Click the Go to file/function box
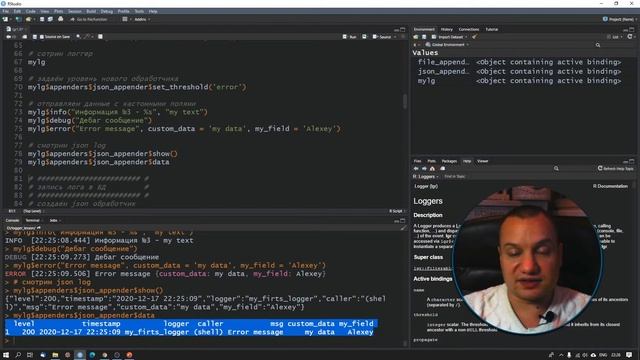The height and width of the screenshot is (360, 640). tap(89, 19)
